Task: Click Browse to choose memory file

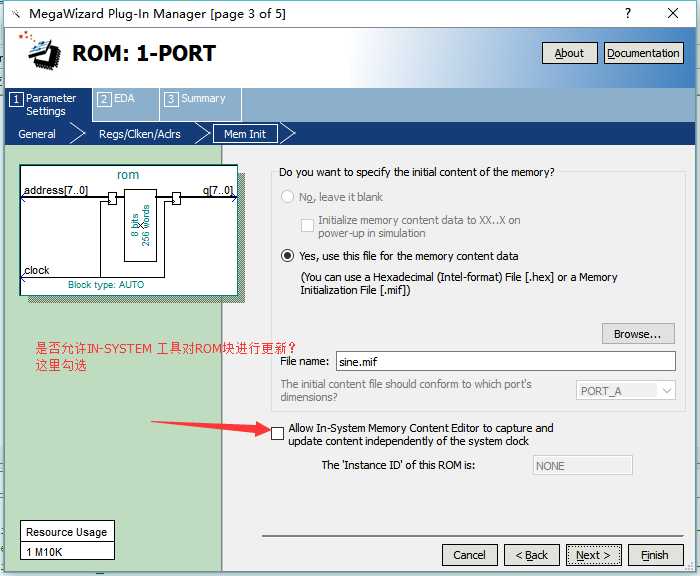Action: pos(638,334)
